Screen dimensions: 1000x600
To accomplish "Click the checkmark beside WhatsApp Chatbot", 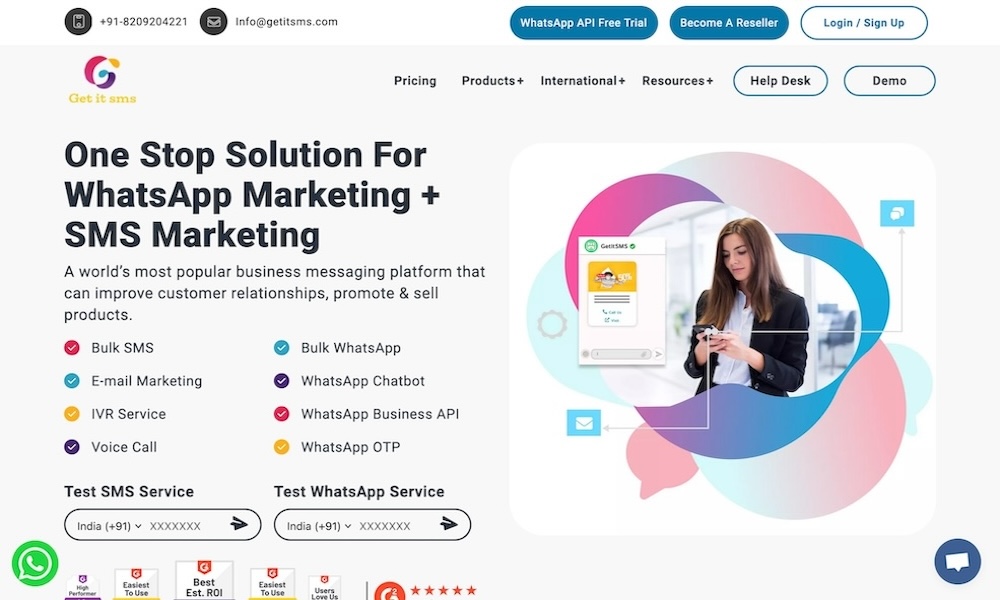I will [282, 381].
